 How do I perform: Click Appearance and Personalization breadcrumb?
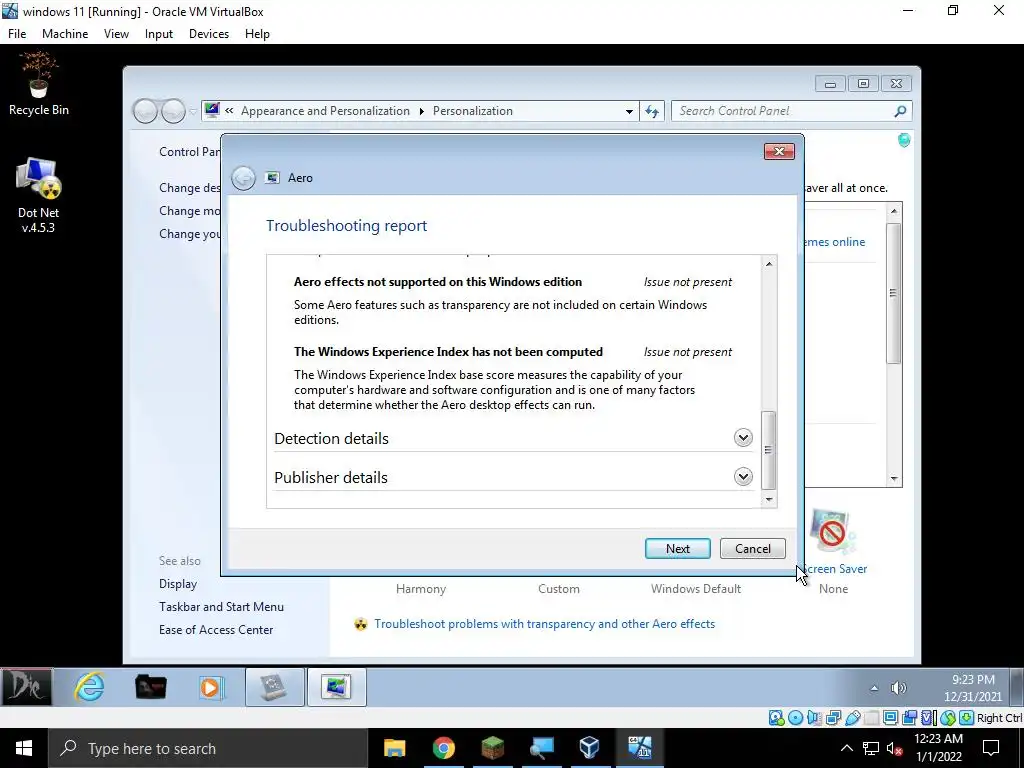325,111
